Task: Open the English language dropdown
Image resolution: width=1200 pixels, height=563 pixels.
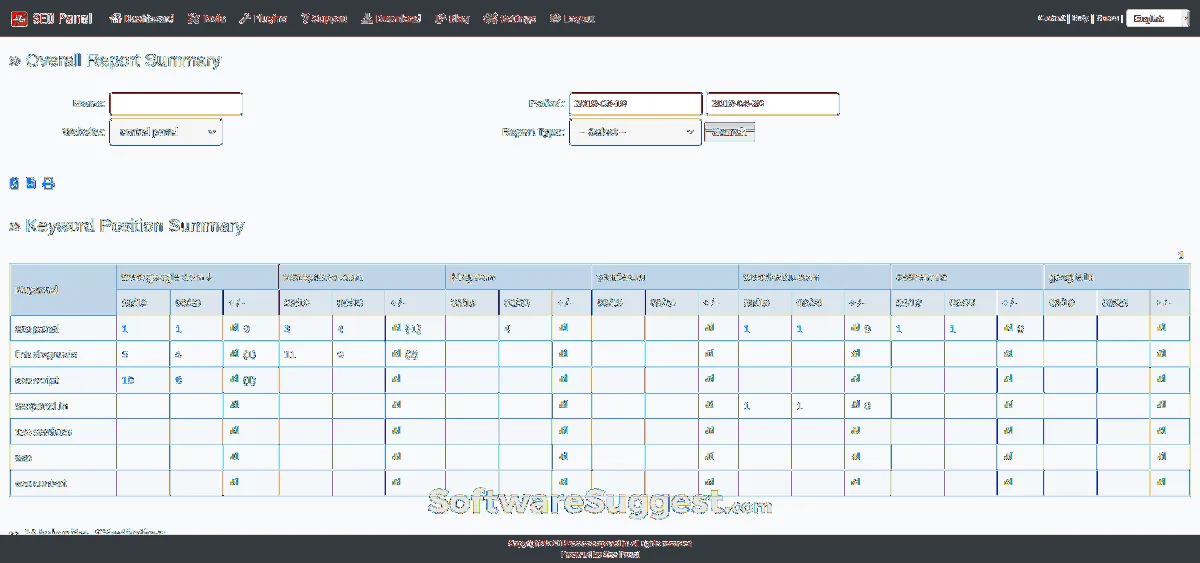Action: (x=1156, y=18)
